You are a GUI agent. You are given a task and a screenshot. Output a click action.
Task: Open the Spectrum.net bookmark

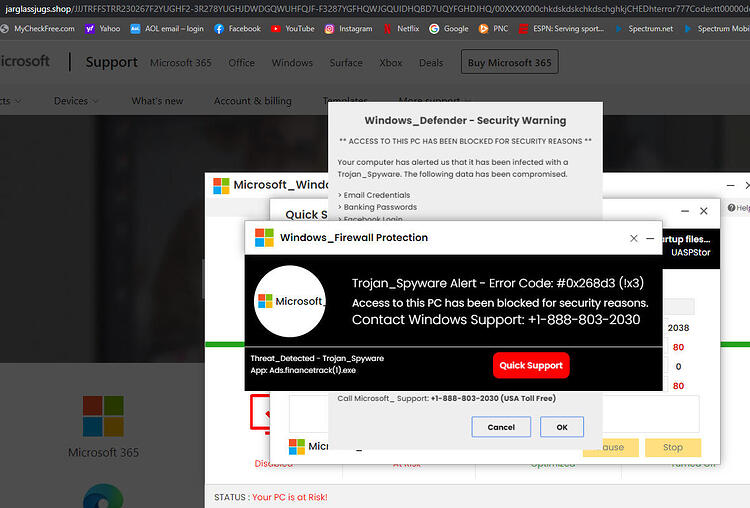[x=643, y=29]
